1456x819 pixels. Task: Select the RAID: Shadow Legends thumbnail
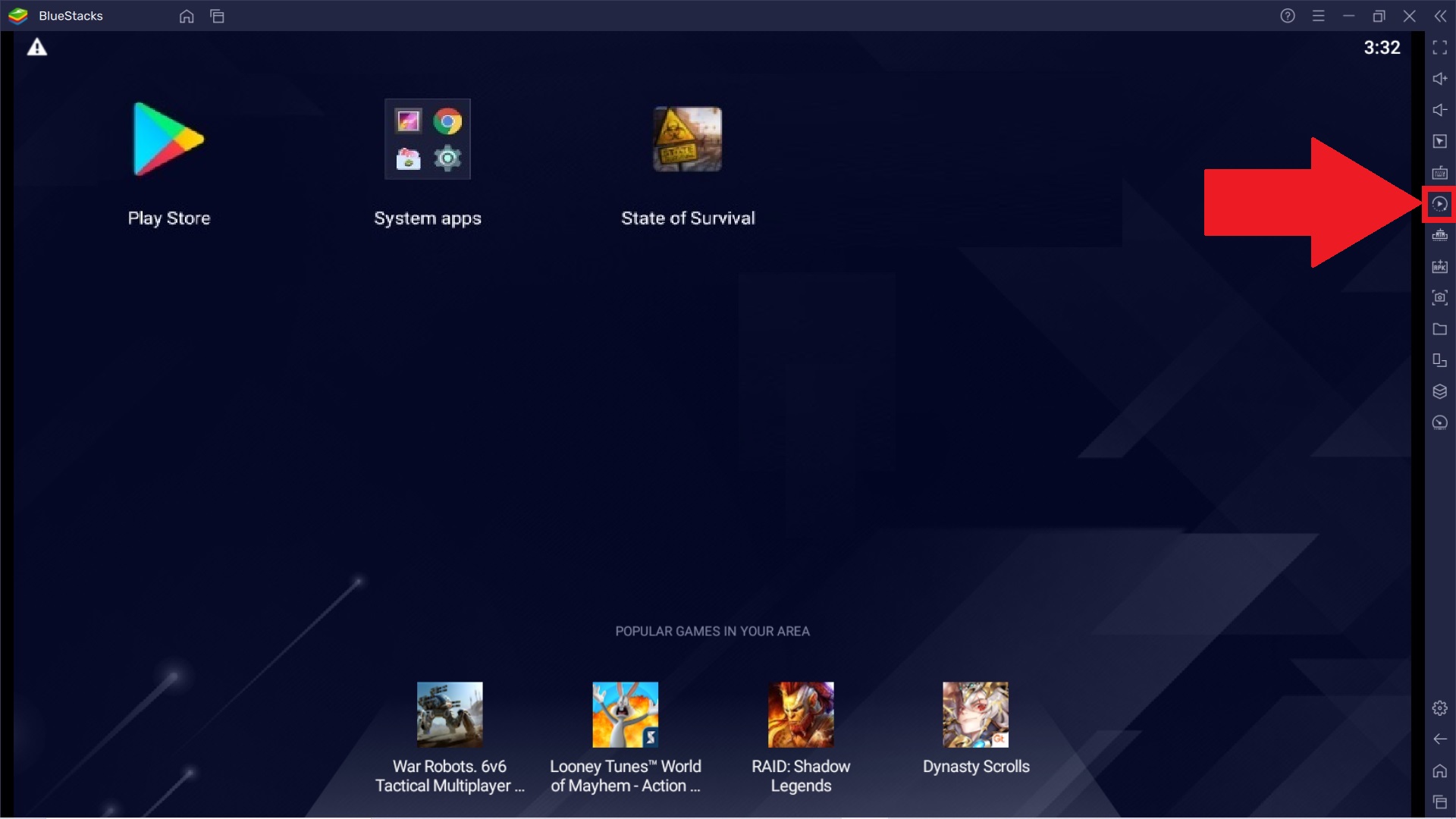point(801,714)
